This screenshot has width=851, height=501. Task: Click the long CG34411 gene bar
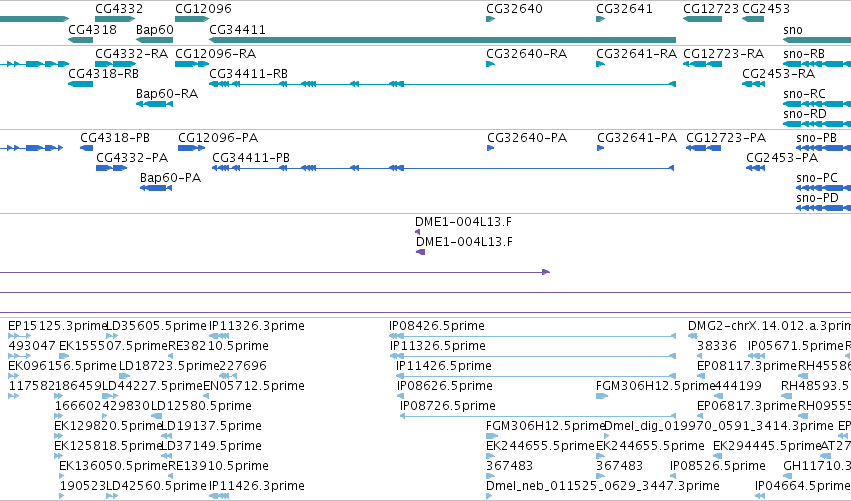click(x=442, y=40)
